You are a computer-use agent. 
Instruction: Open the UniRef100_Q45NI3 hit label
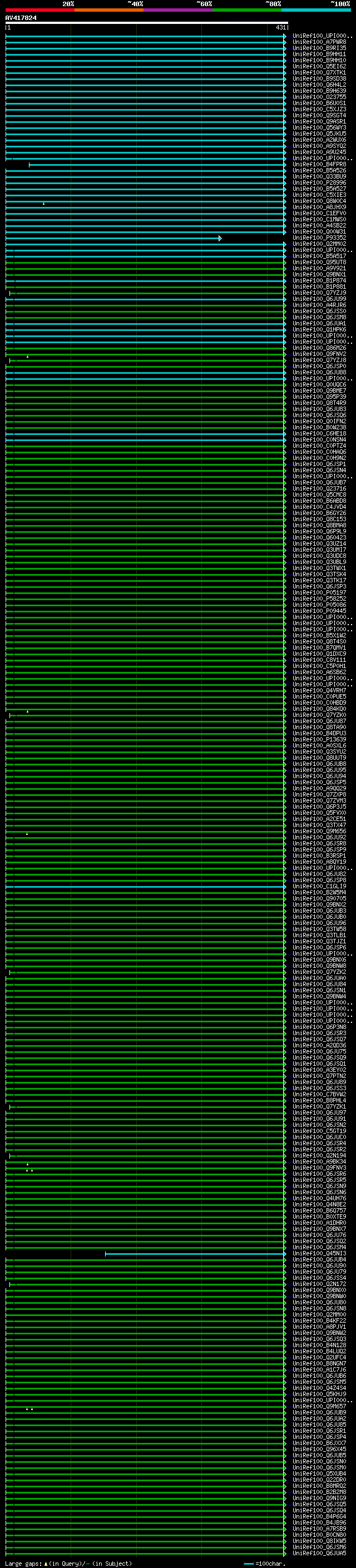coord(319,1254)
